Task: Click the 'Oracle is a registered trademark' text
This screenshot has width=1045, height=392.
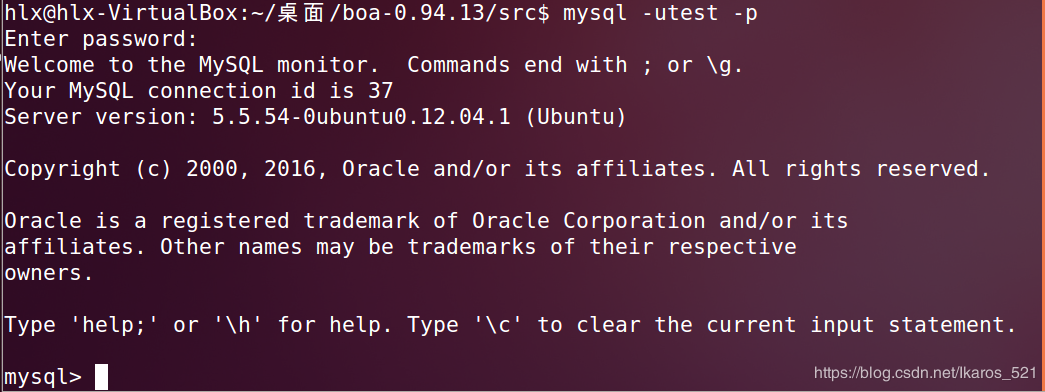Action: pos(212,221)
